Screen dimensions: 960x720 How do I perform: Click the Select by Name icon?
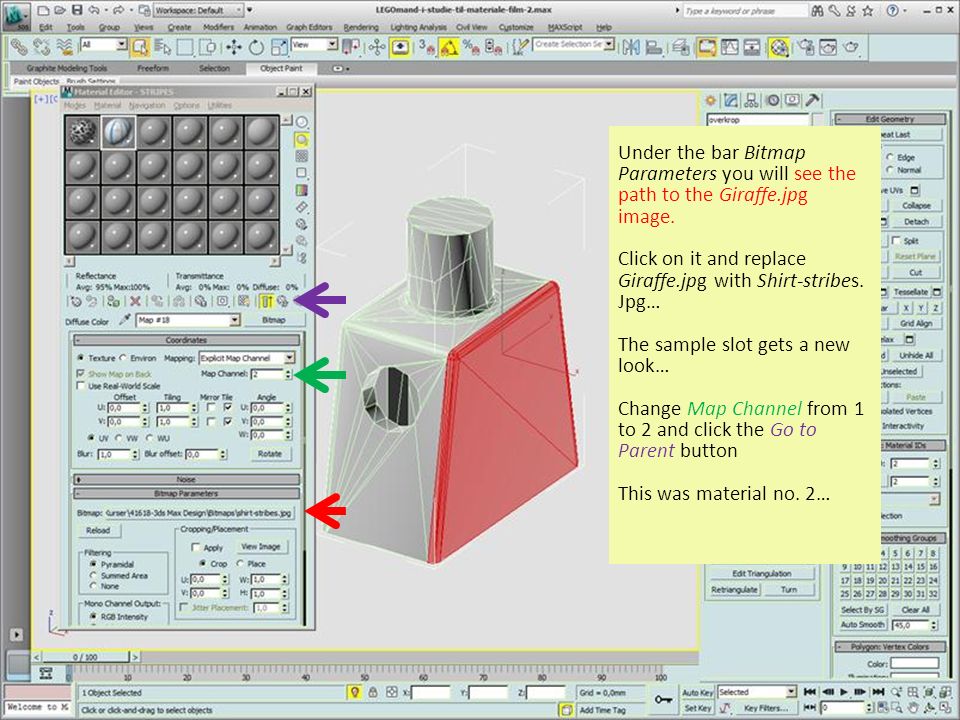click(x=162, y=47)
